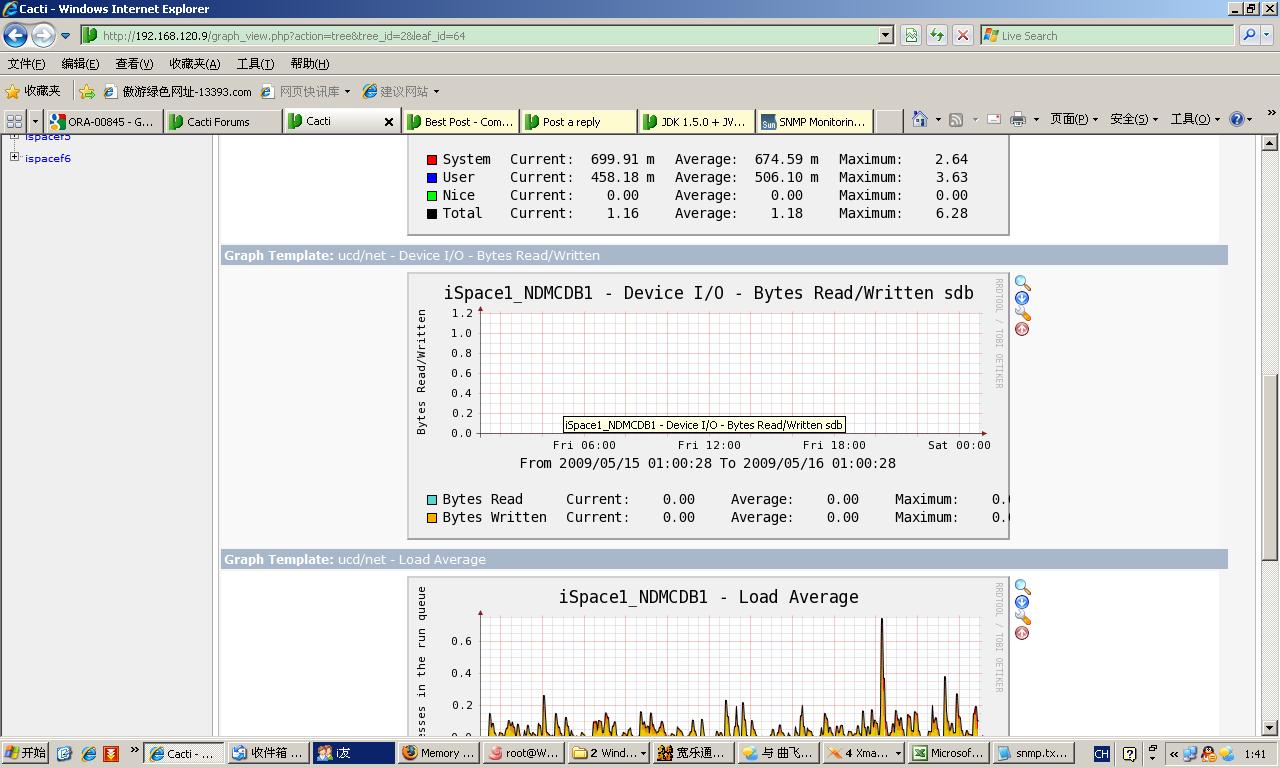Print the current page
Screen dimensions: 1280x768
pos(1018,119)
